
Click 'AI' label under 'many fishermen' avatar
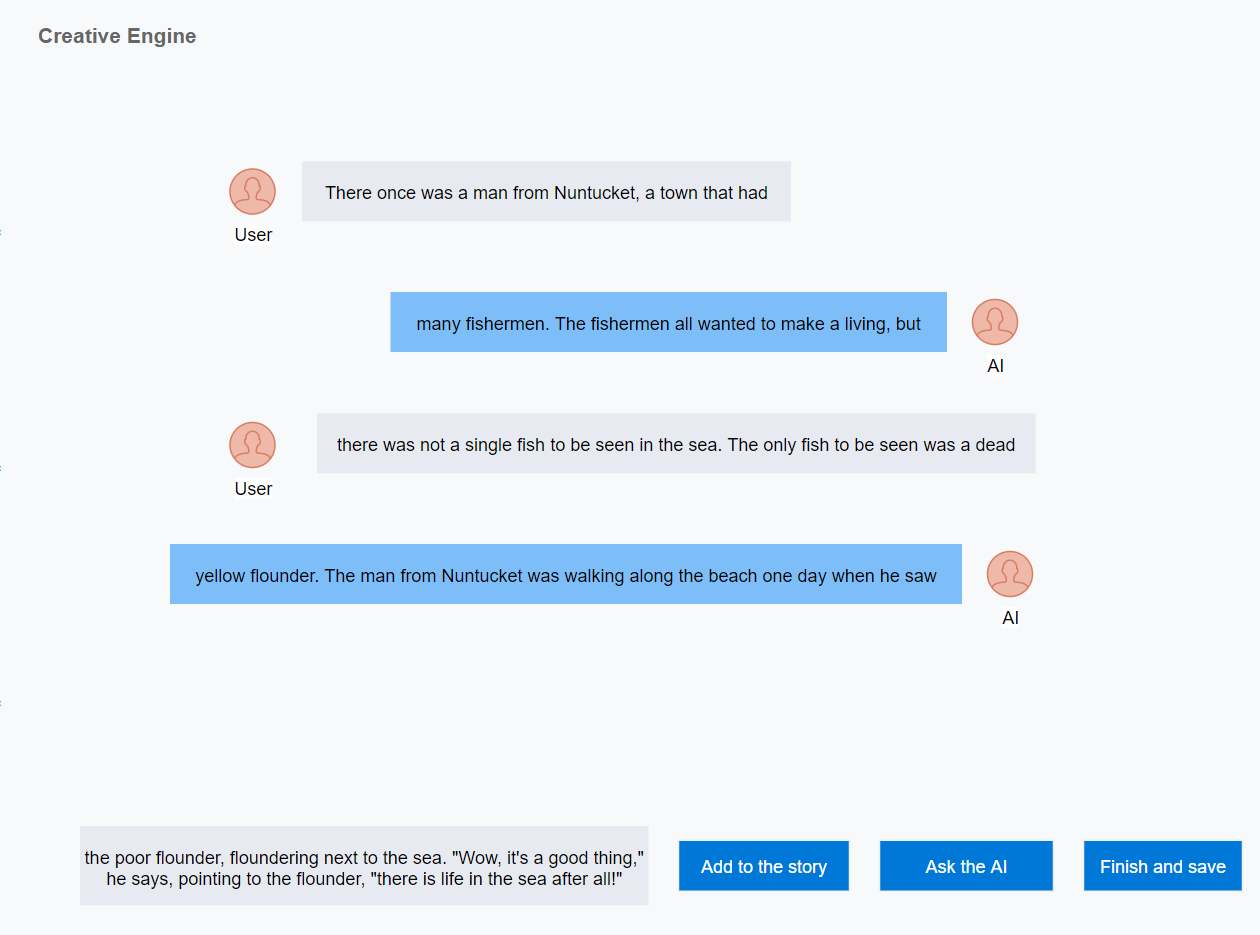pyautogui.click(x=995, y=366)
